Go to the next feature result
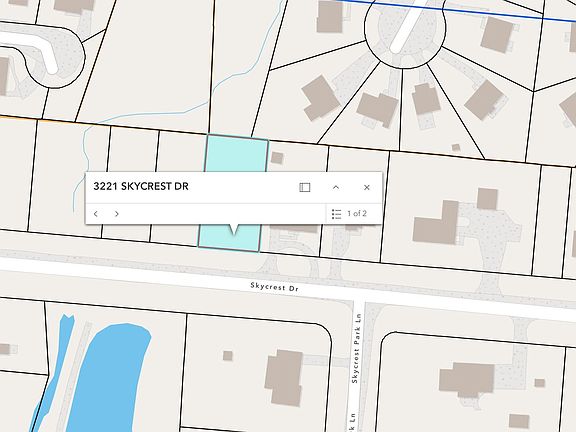The height and width of the screenshot is (432, 576). [x=117, y=214]
